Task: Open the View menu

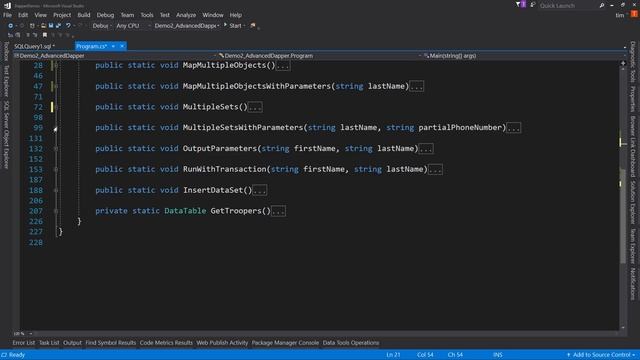Action: (40, 15)
